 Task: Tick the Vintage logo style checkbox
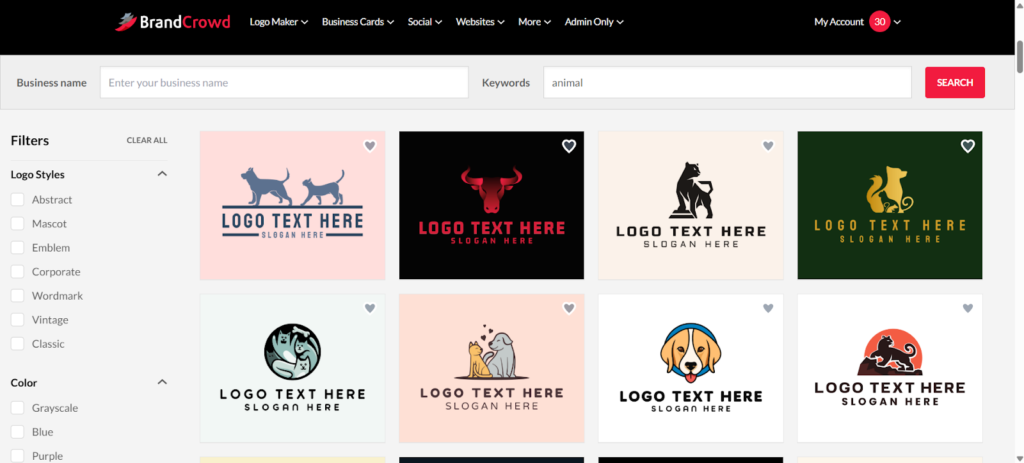(18, 320)
